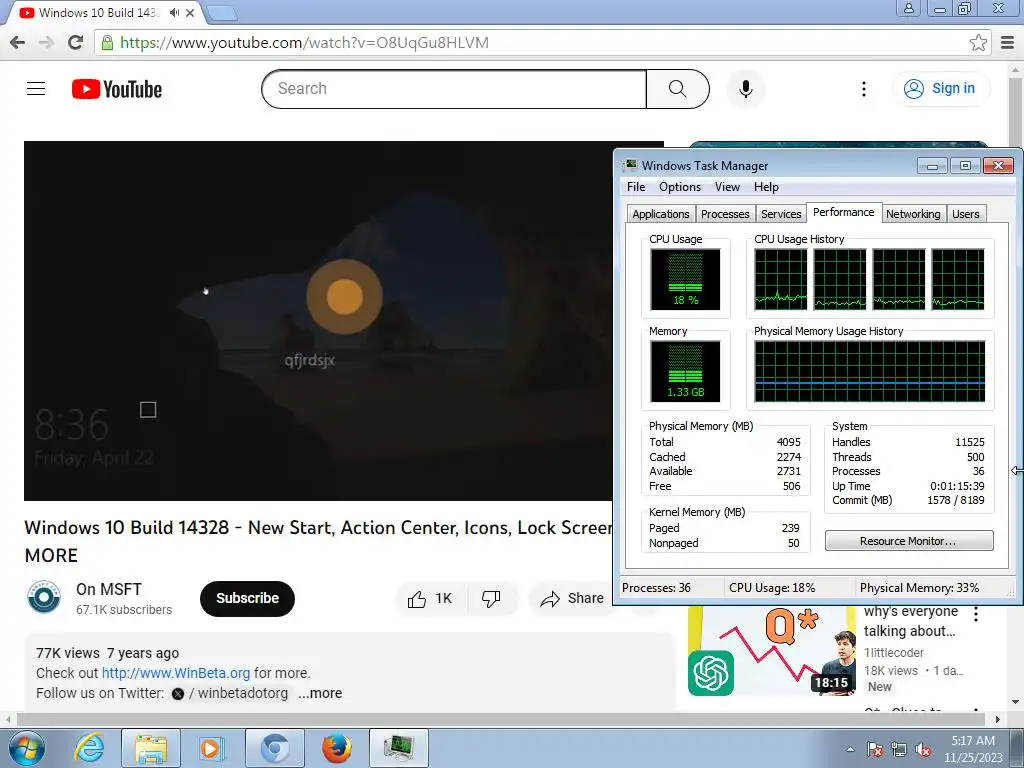1024x768 pixels.
Task: Click the horizontal page scrollbar
Action: pos(503,719)
